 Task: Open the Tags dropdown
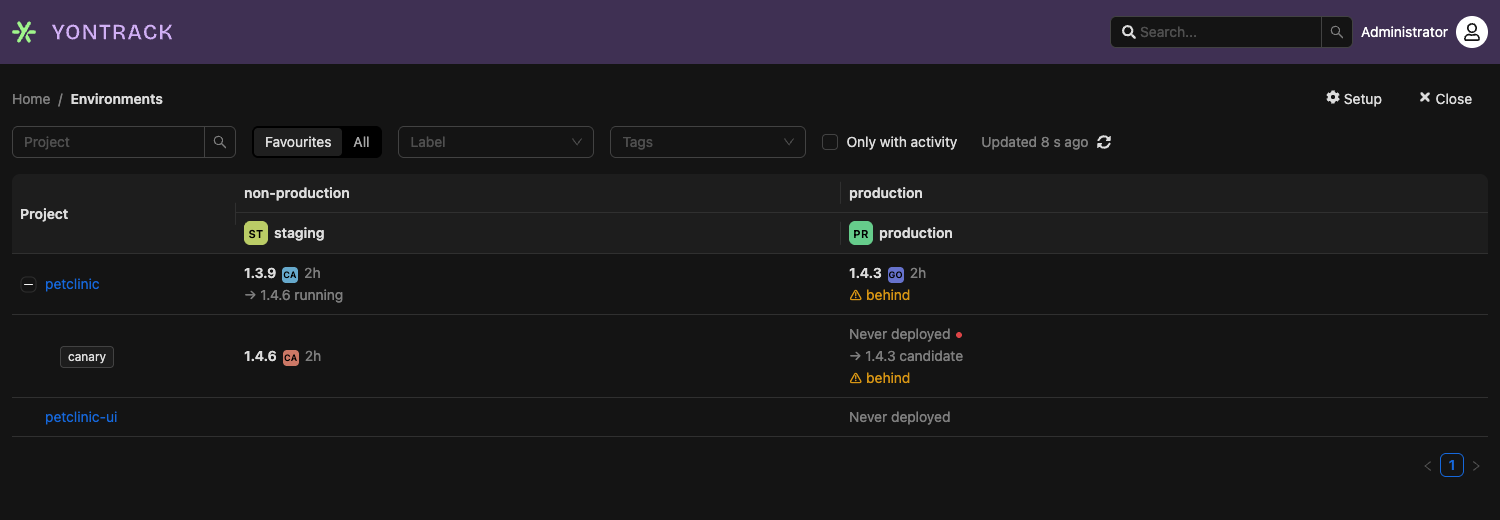[708, 142]
